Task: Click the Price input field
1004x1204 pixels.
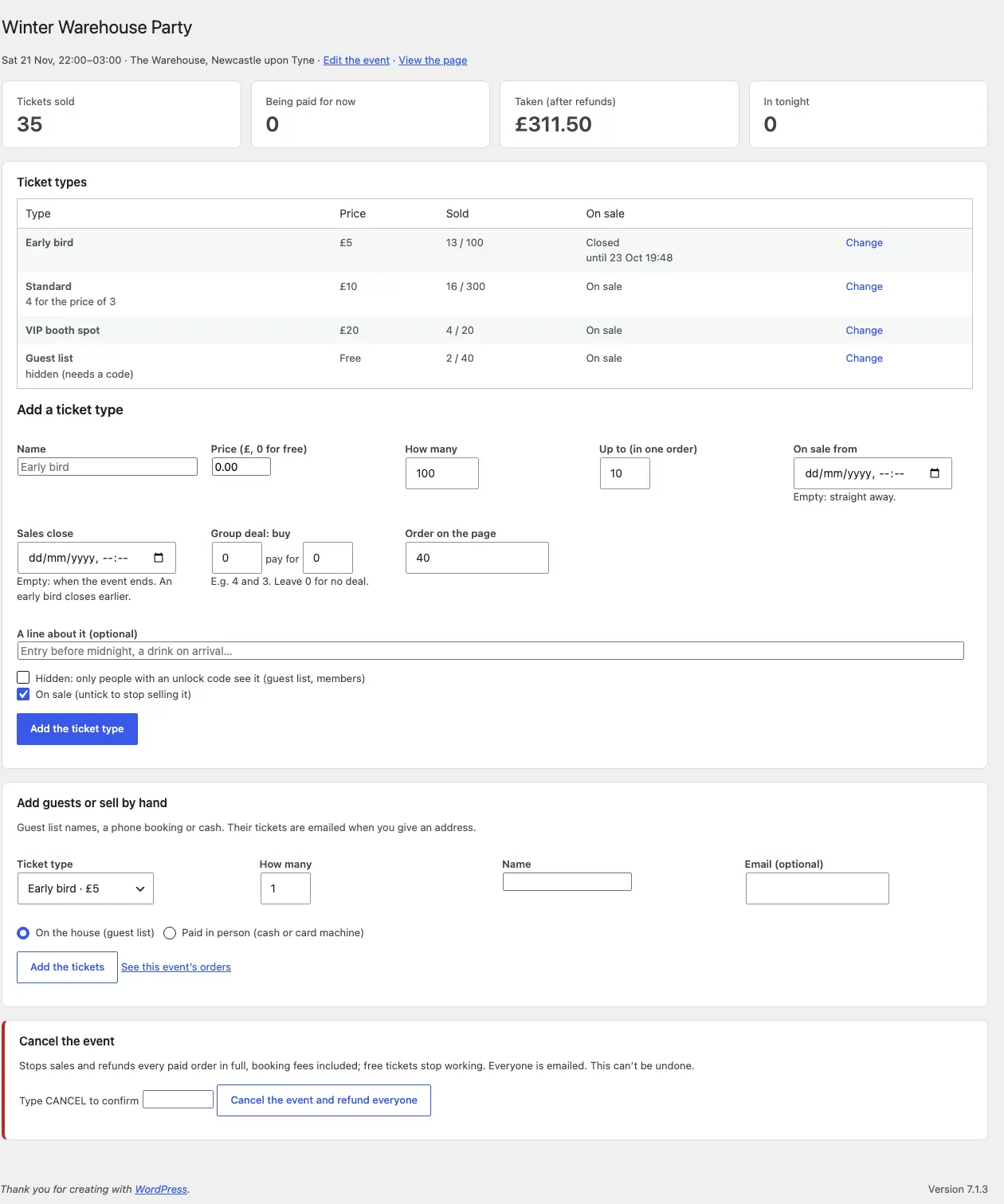Action: 241,467
